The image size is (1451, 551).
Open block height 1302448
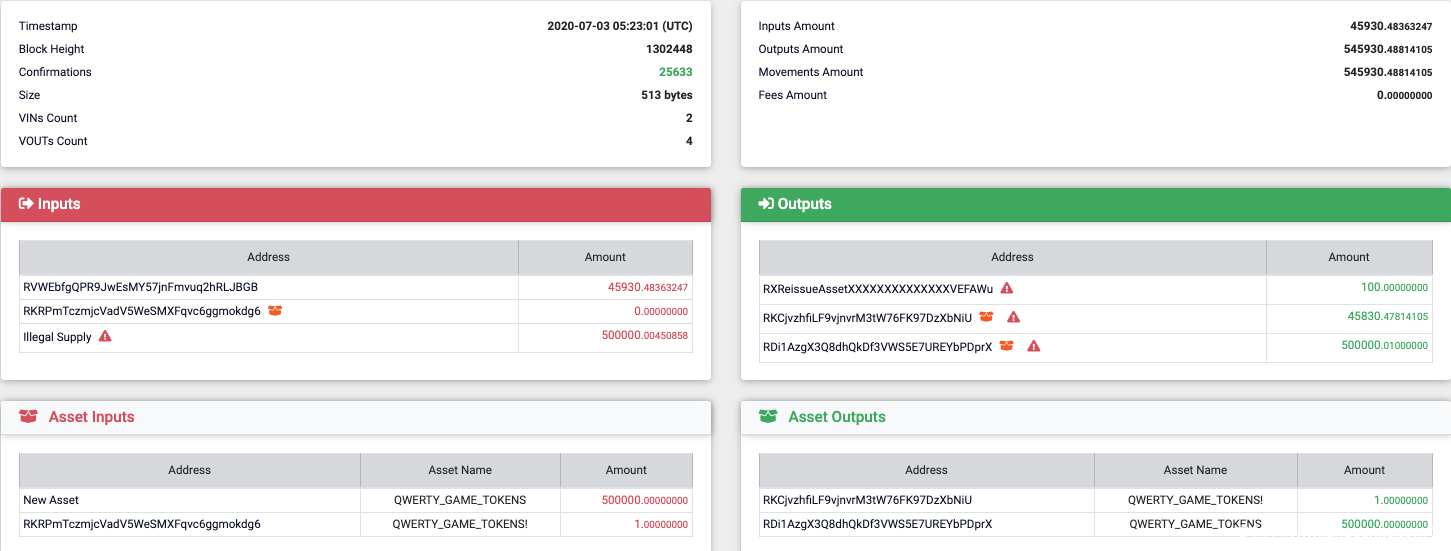pos(669,49)
